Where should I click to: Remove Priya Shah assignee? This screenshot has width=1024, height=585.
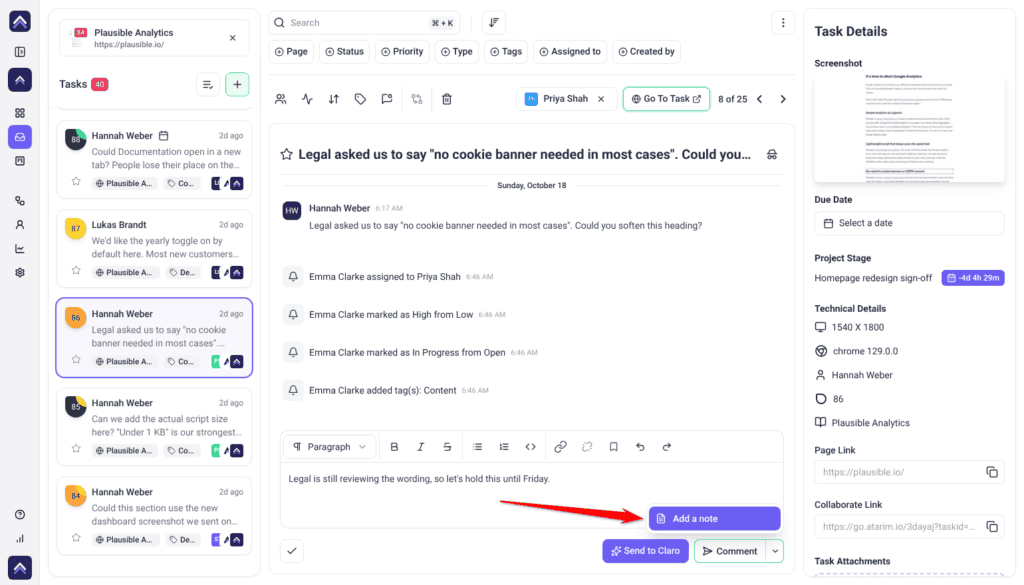tap(601, 99)
